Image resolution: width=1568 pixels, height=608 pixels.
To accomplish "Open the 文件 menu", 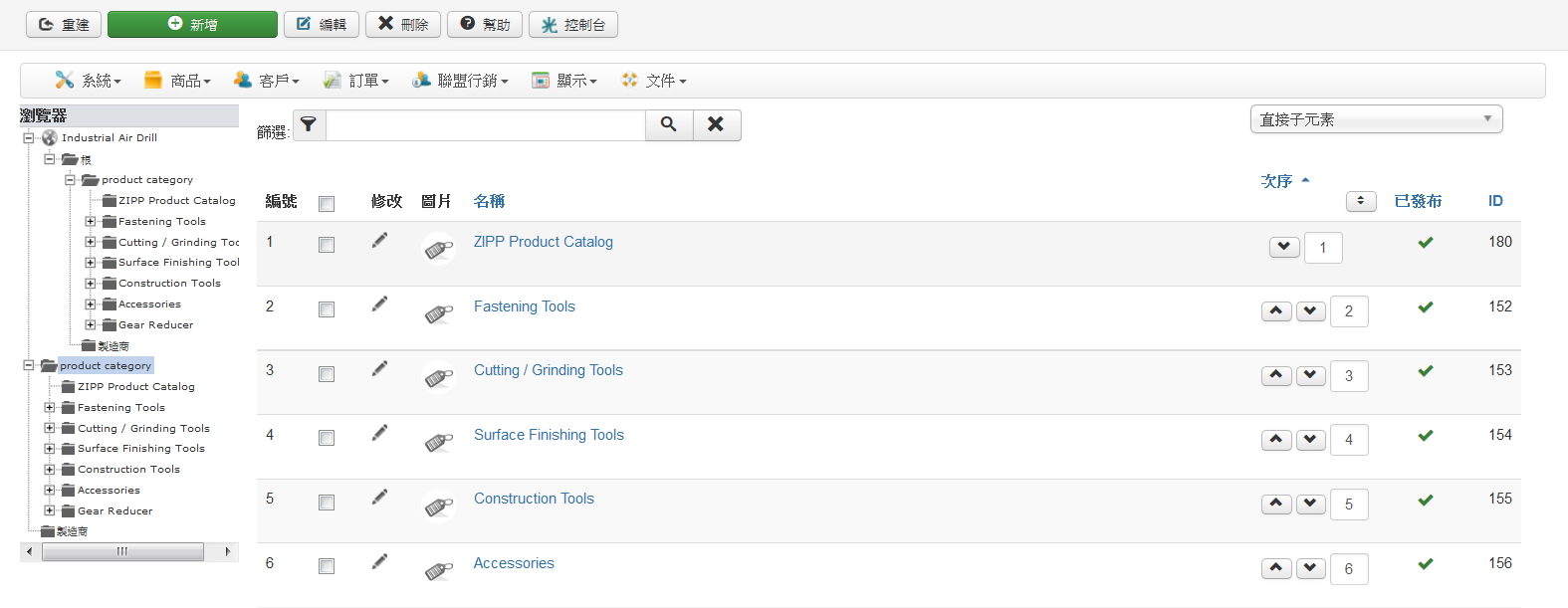I will pos(653,81).
